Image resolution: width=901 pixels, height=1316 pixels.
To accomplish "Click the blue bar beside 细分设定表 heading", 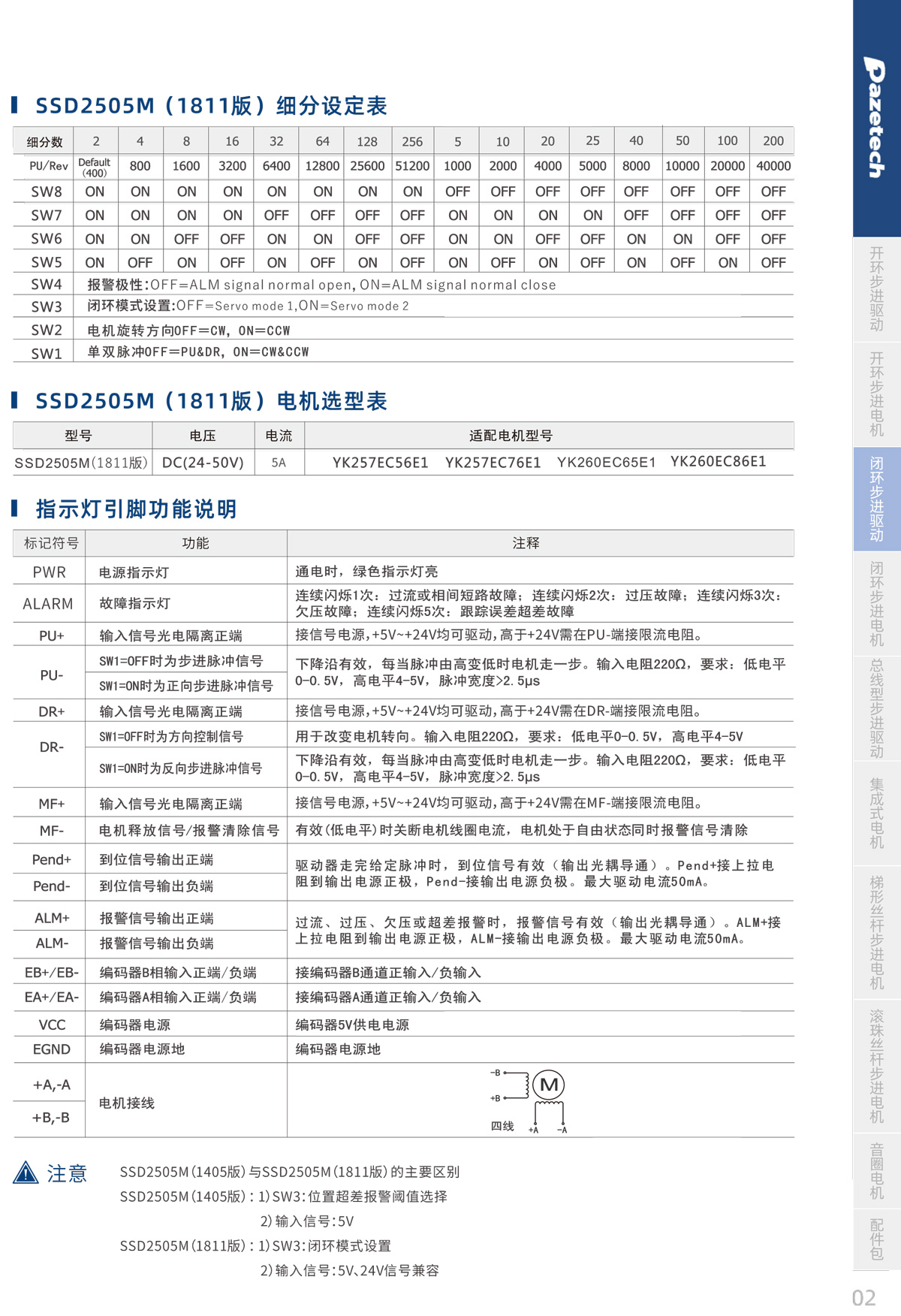I will (x=15, y=104).
